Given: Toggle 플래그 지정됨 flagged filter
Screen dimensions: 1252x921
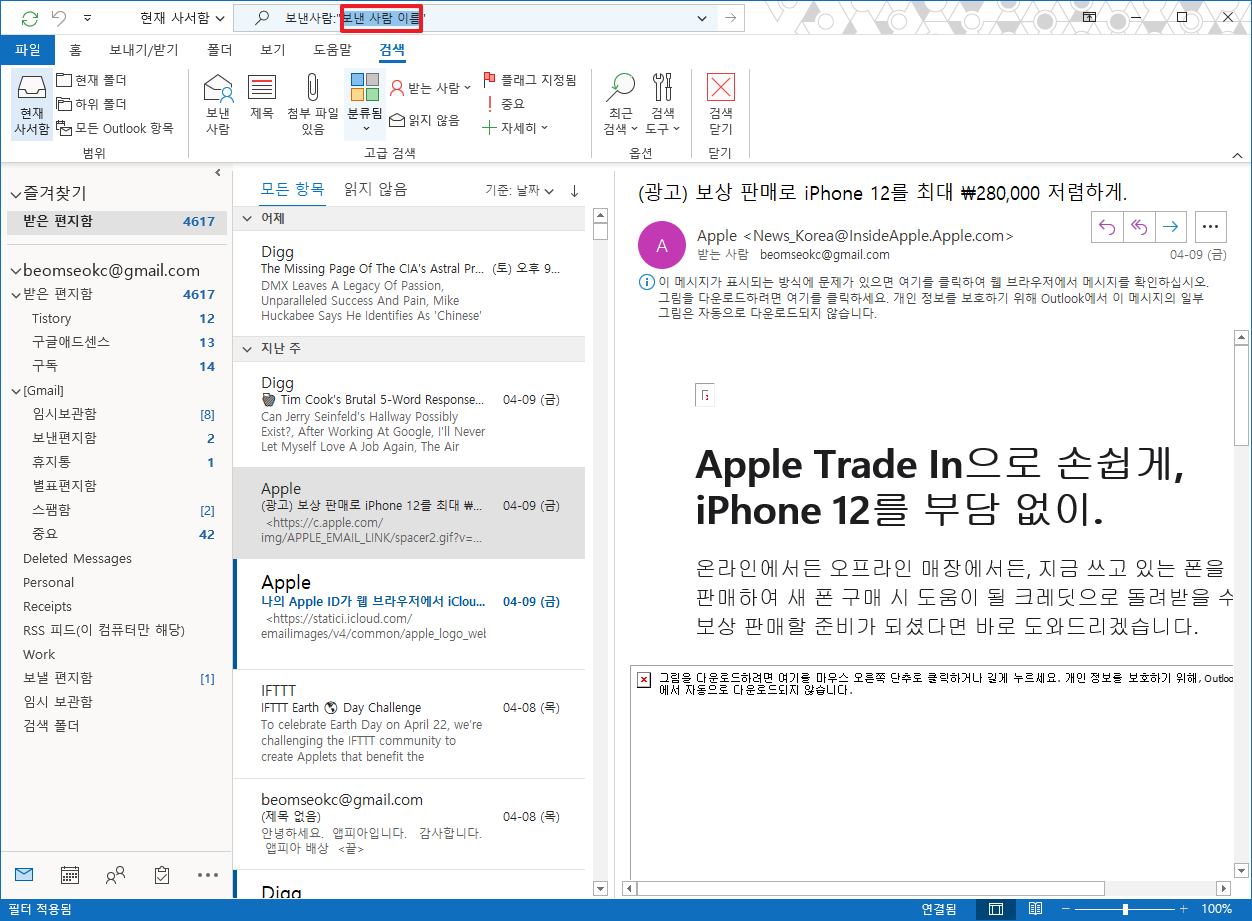Looking at the screenshot, I should 530,80.
